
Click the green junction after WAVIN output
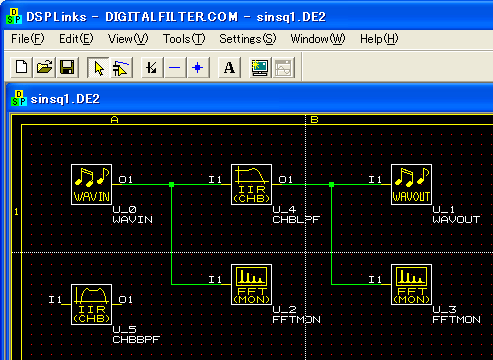[x=171, y=184]
